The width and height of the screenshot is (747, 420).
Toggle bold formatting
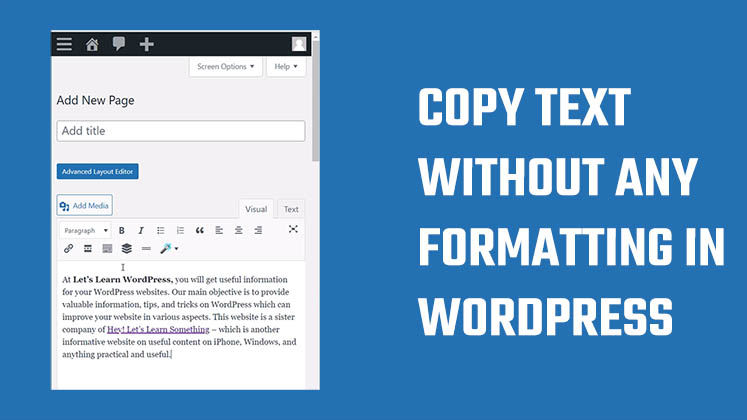pyautogui.click(x=121, y=230)
